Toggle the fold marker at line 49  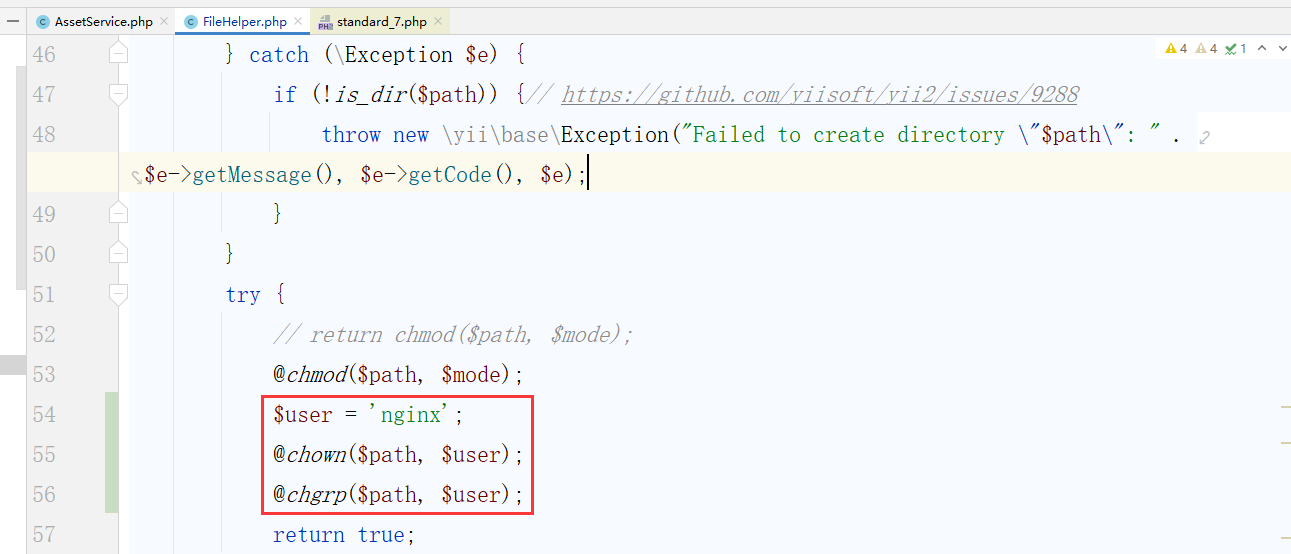tap(119, 214)
